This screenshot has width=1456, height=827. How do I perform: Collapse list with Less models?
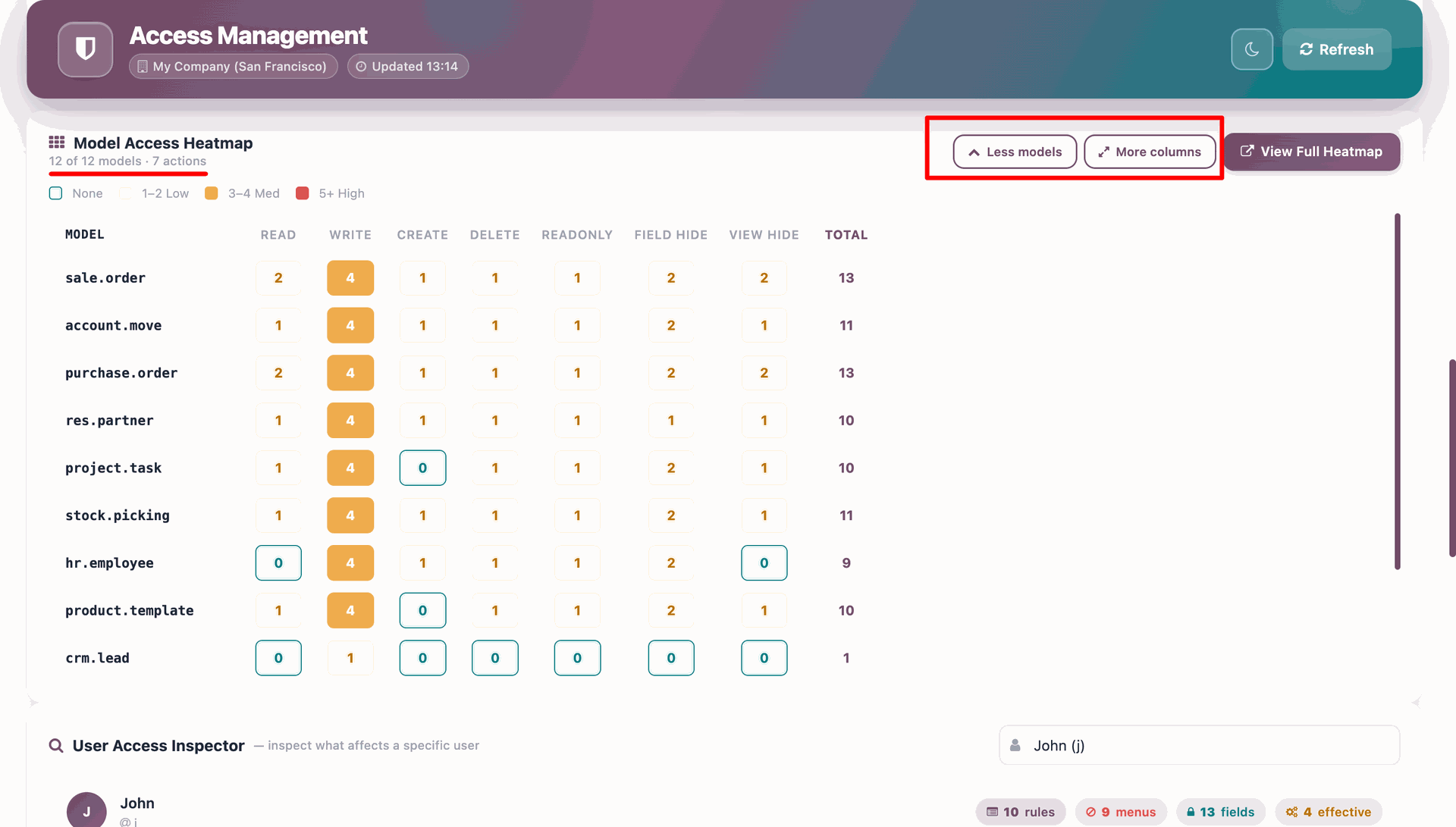pos(1015,152)
